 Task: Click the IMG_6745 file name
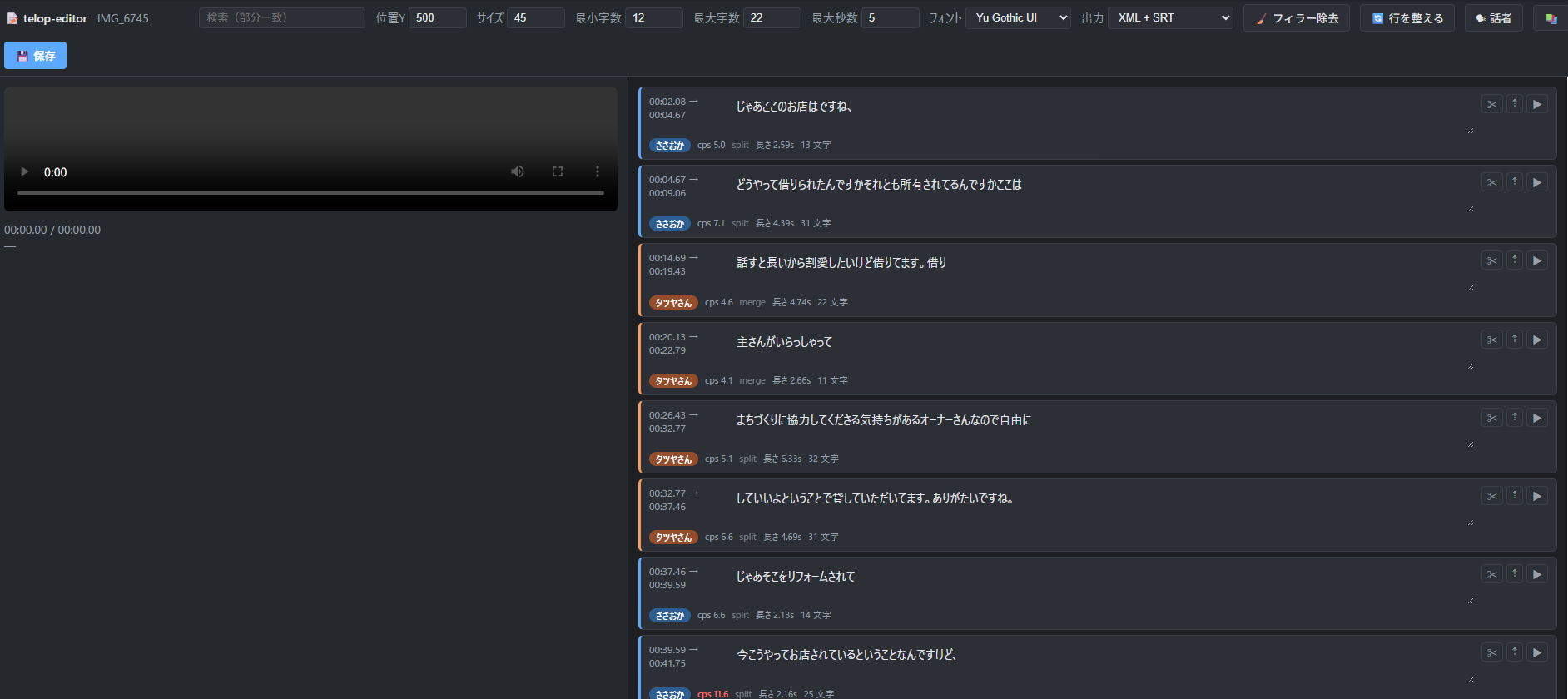[x=123, y=18]
